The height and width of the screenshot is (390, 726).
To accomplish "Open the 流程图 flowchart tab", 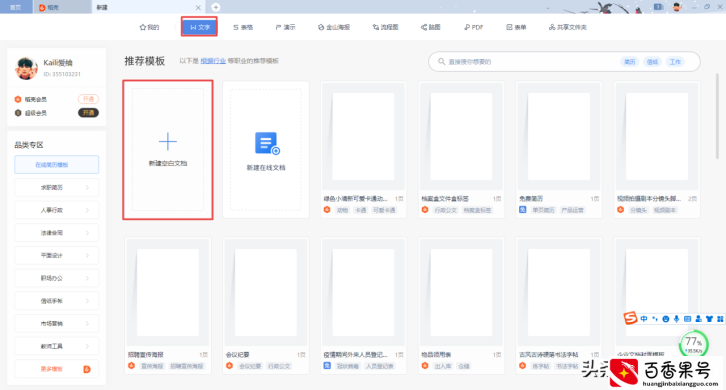I will click(x=385, y=27).
